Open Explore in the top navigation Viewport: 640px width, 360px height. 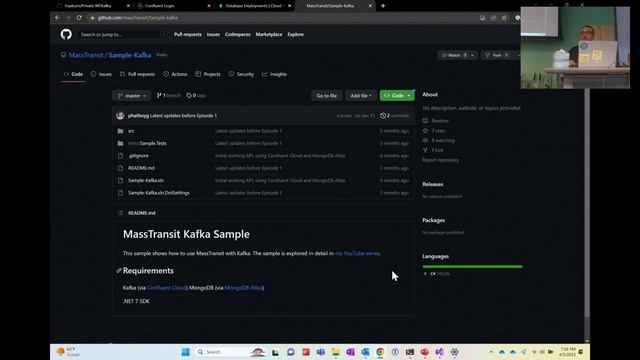tap(296, 35)
